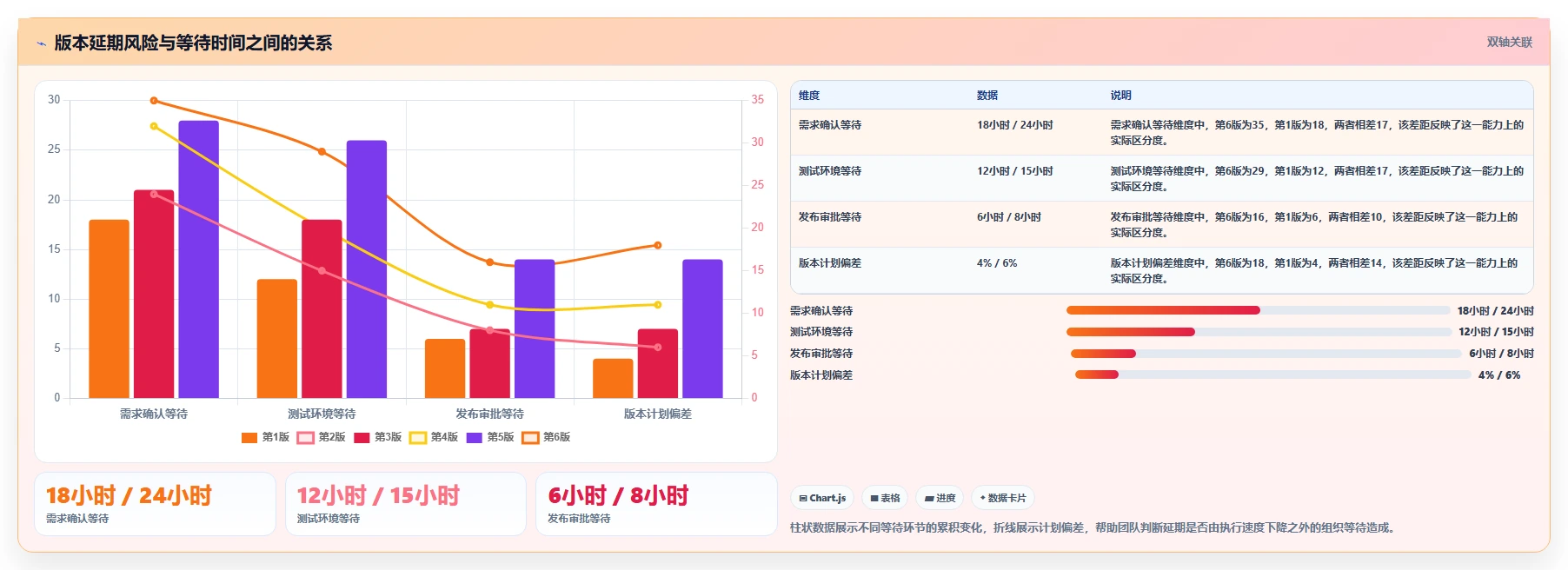Click the 6小时 / 8小时 table cell
This screenshot has height=570, width=1568.
coord(1009,217)
